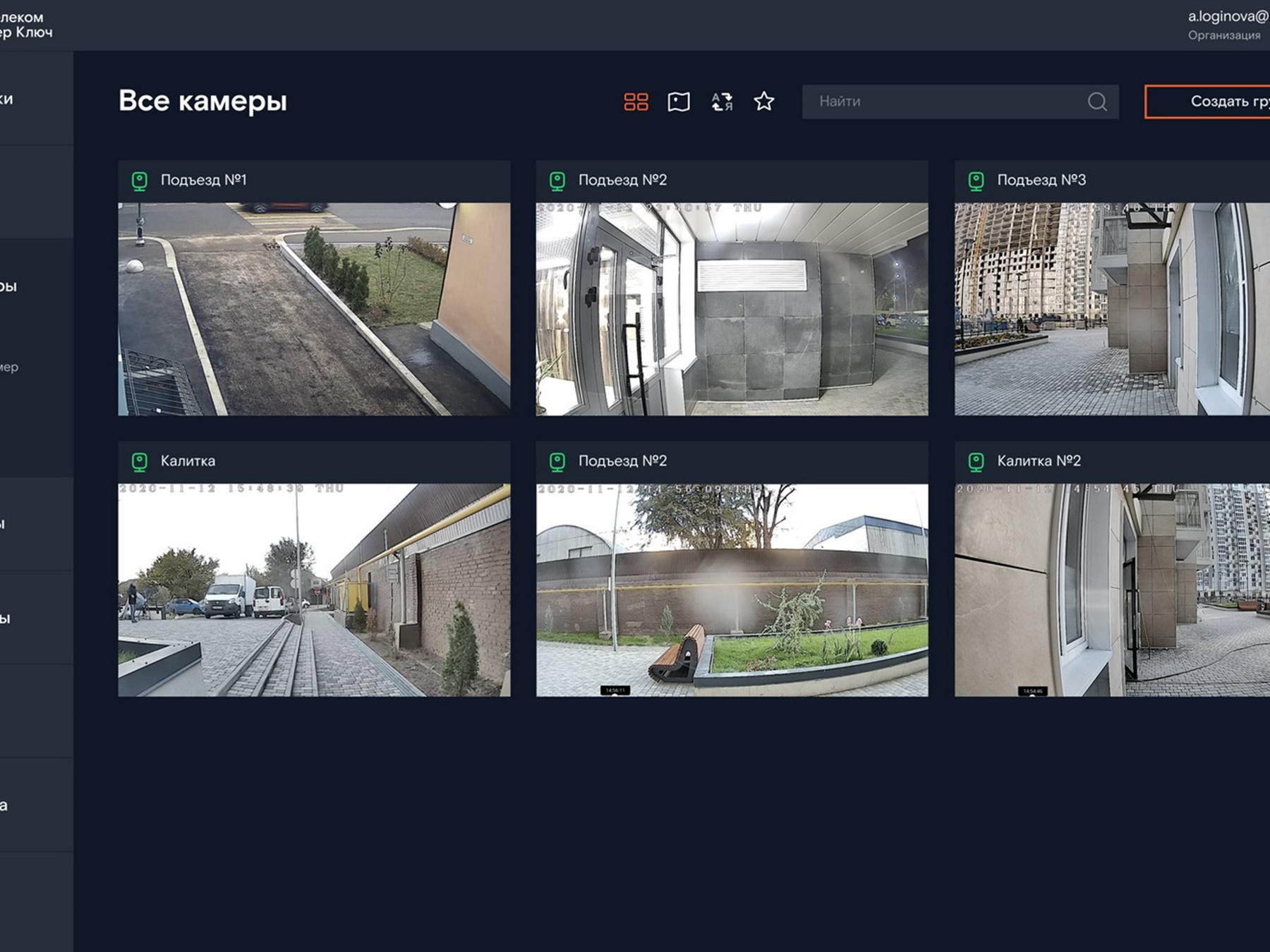
Task: Click camera icon of top Подъезд №2
Action: click(557, 181)
